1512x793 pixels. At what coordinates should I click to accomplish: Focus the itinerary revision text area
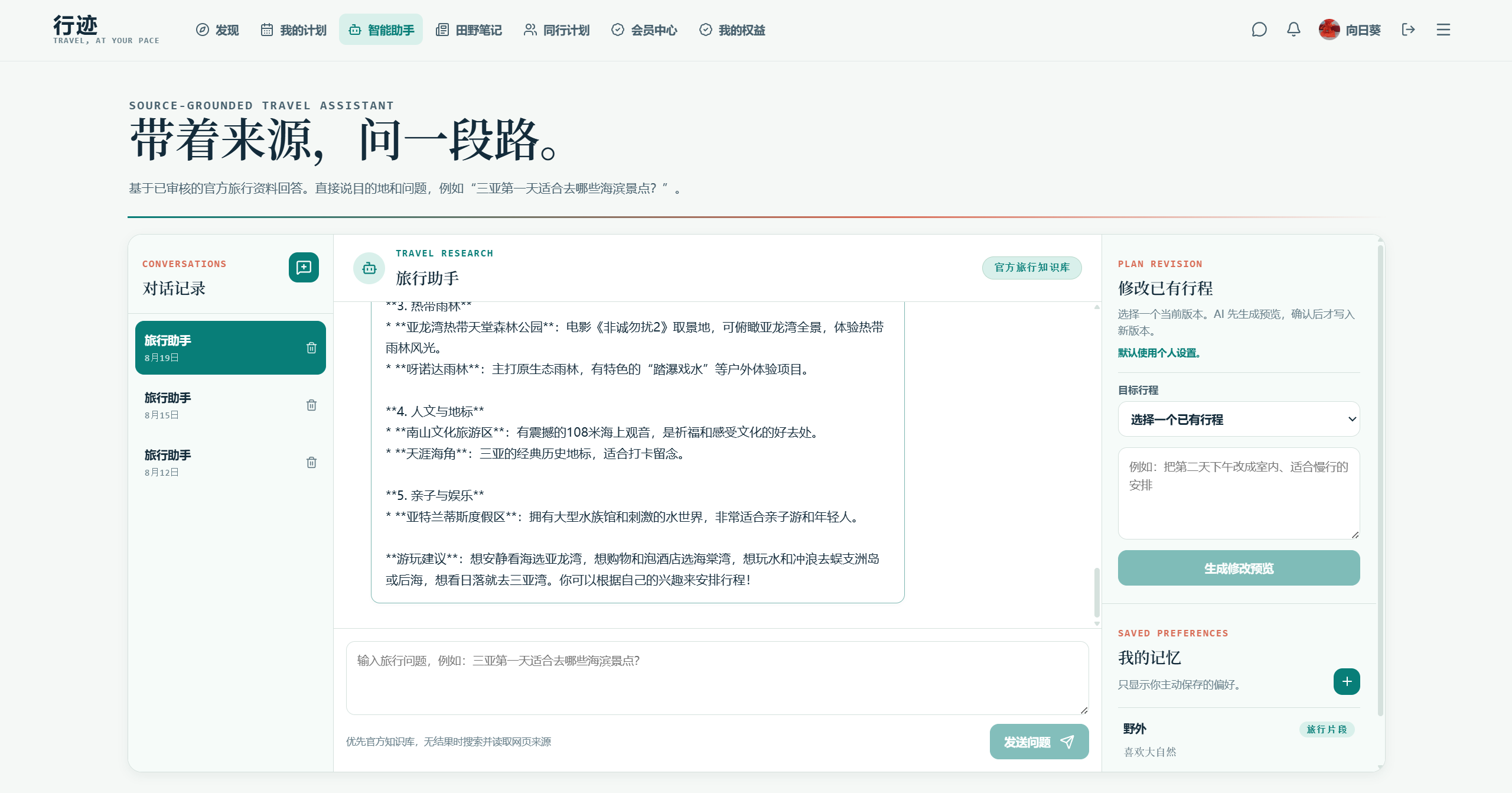click(x=1239, y=493)
